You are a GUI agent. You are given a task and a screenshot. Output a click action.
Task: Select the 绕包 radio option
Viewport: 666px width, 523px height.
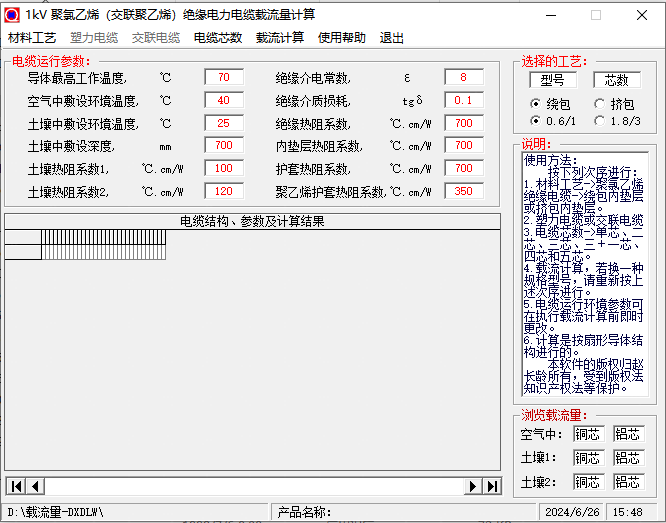536,104
